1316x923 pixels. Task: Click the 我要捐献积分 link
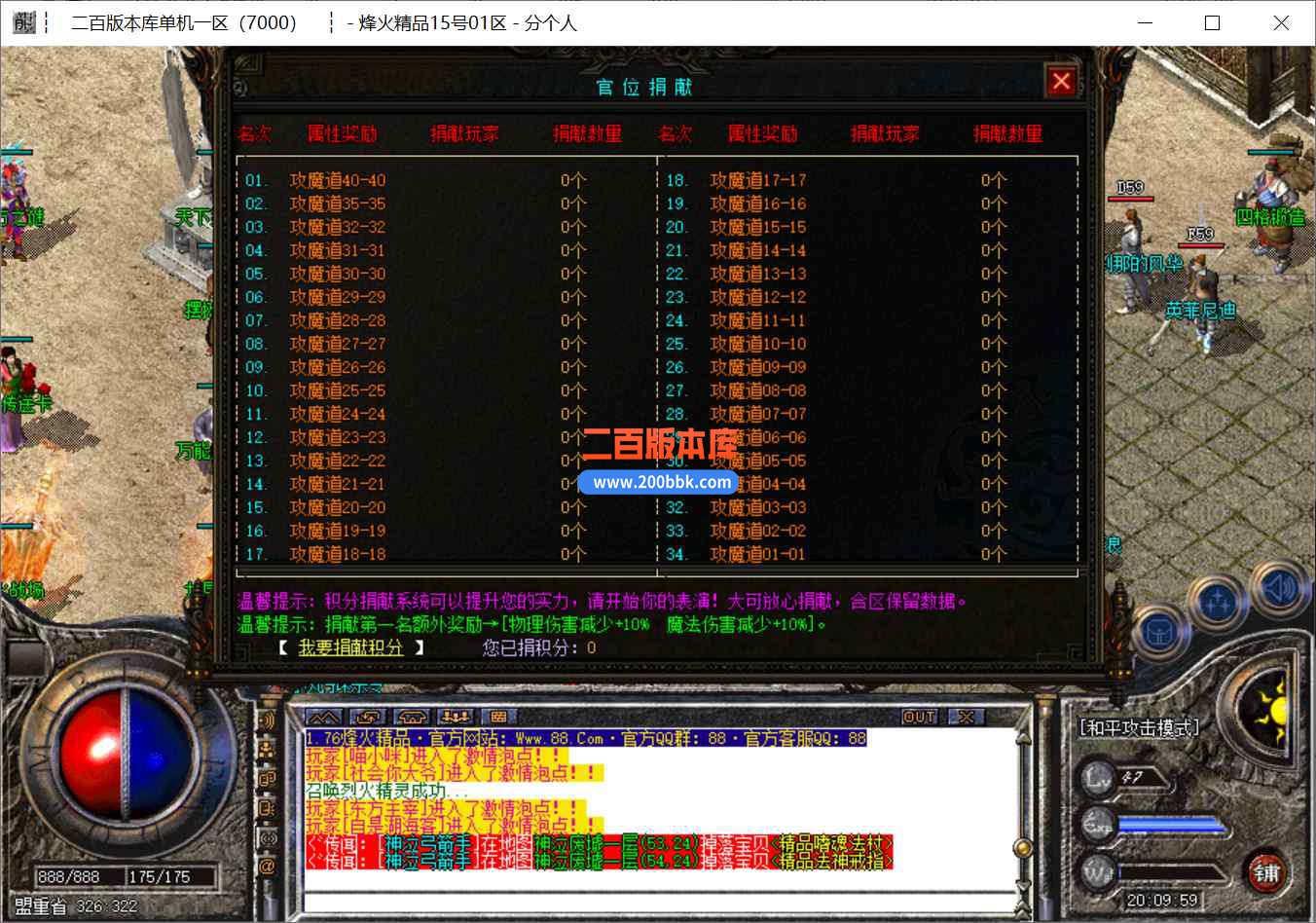point(350,647)
